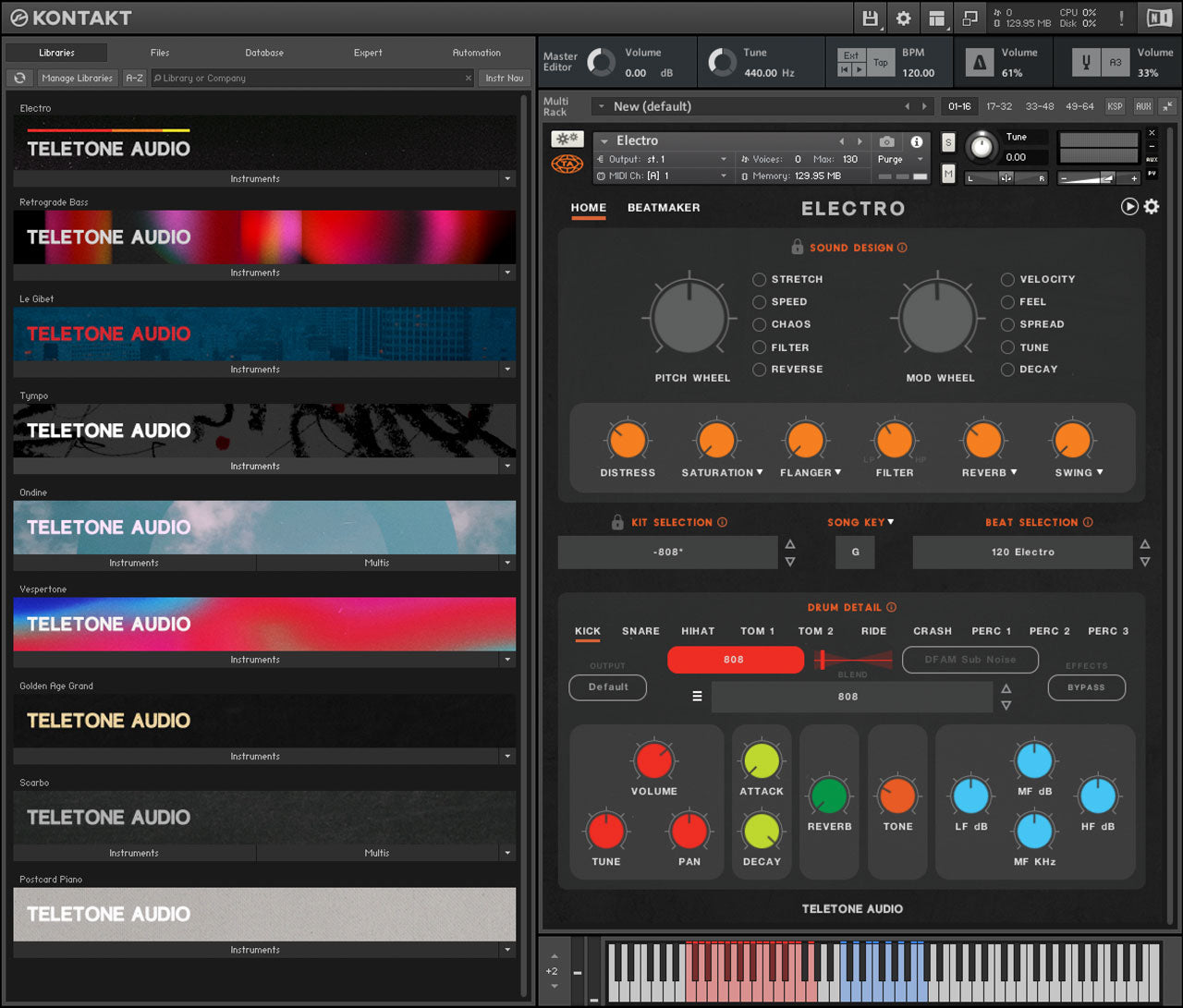Select the SNARE drum detail tab

[x=640, y=631]
